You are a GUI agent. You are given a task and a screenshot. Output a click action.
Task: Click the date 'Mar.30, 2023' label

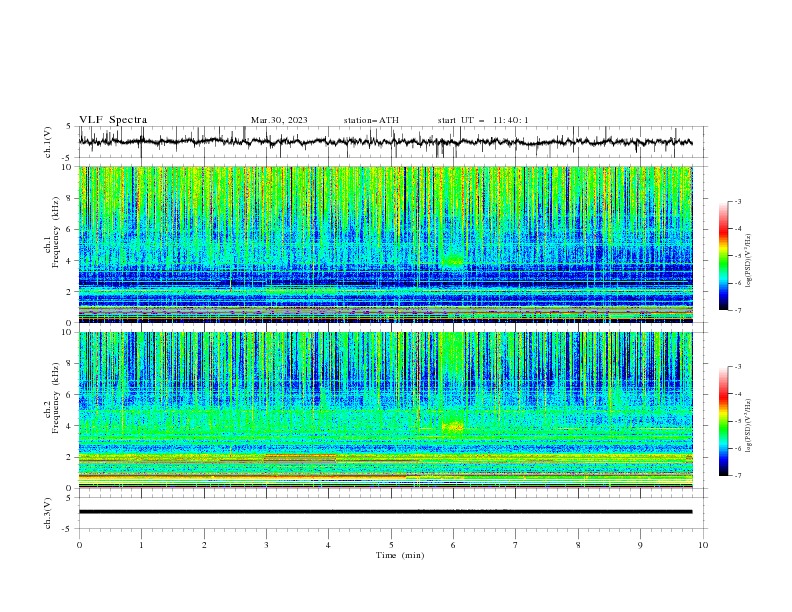coord(279,120)
